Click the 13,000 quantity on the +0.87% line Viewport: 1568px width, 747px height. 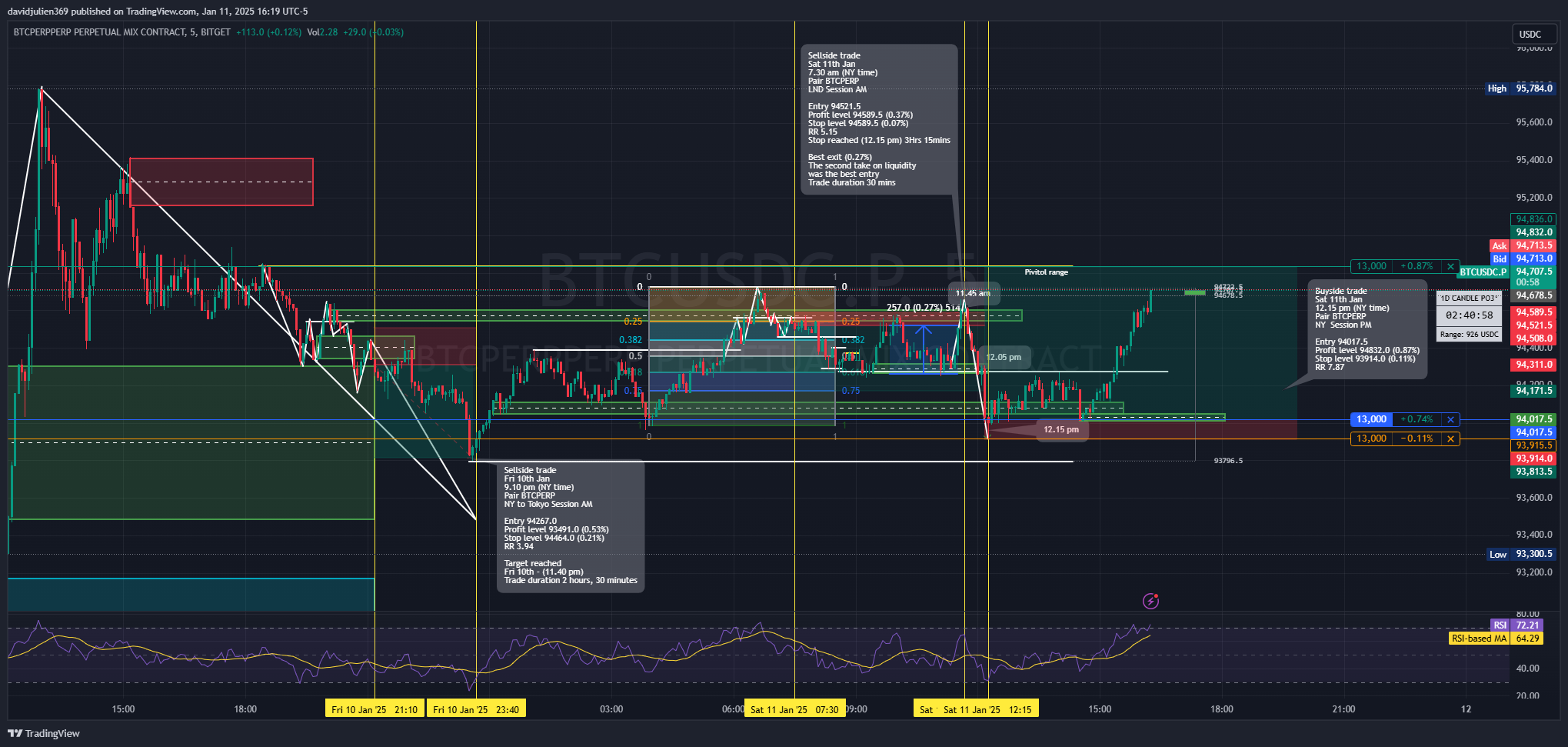click(1371, 266)
